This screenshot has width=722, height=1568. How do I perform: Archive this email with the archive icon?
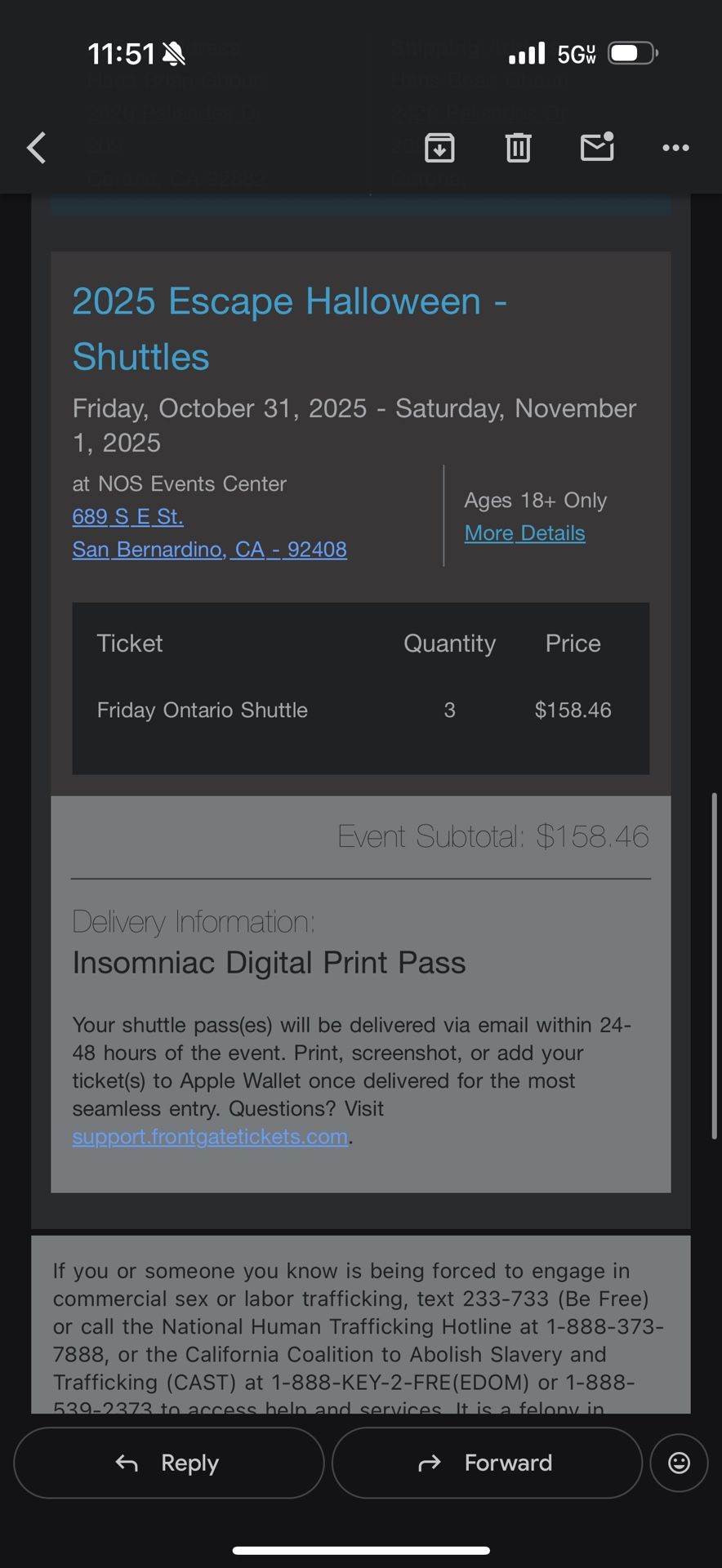tap(439, 148)
